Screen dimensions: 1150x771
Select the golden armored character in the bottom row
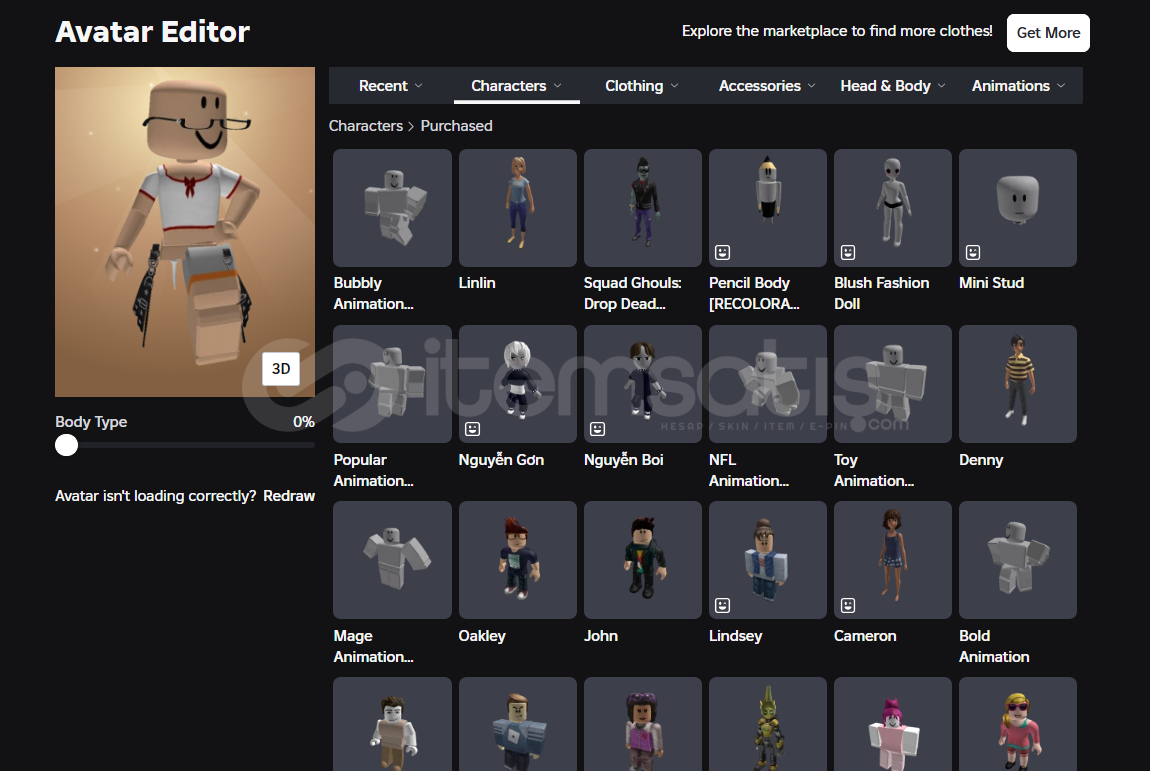pyautogui.click(x=768, y=724)
